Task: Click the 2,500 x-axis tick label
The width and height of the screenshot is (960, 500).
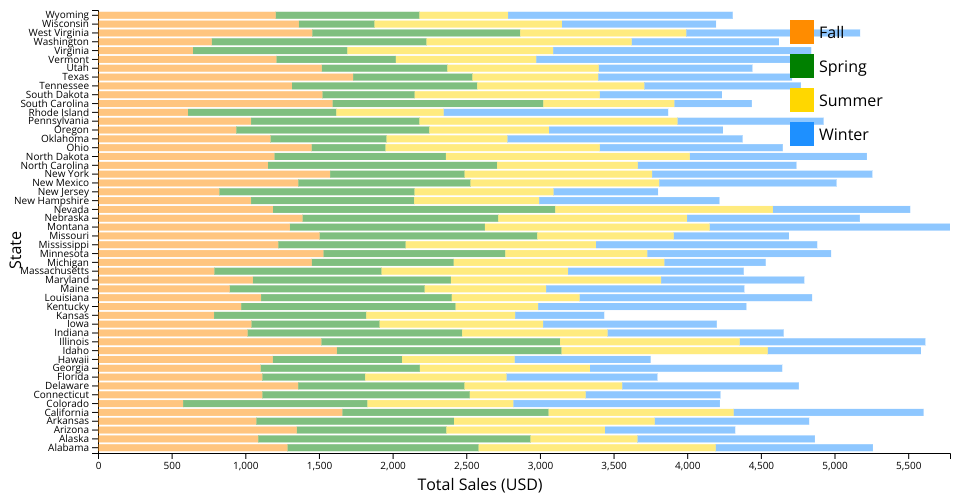Action: click(466, 465)
